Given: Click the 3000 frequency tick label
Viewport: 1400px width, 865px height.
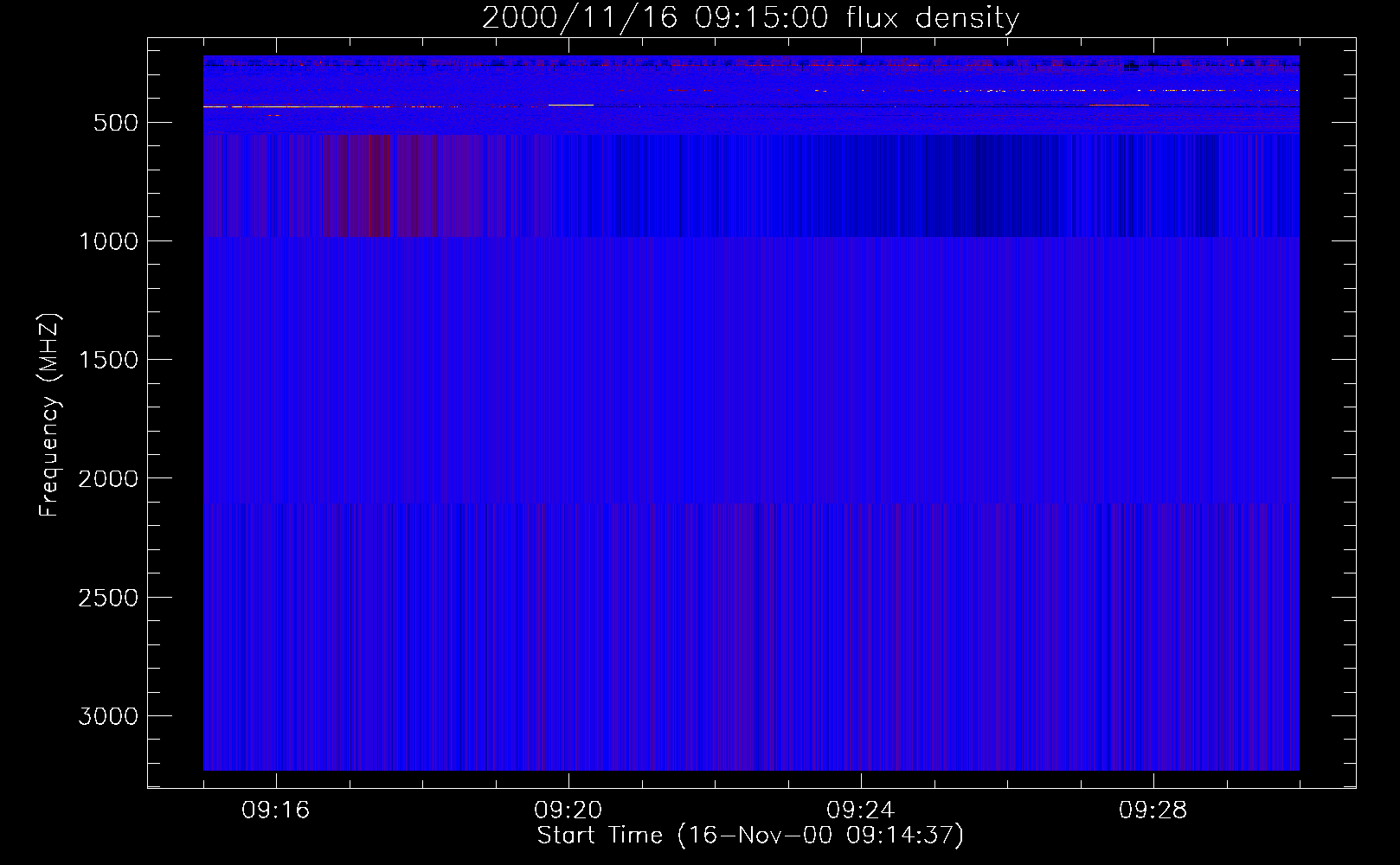Looking at the screenshot, I should pyautogui.click(x=108, y=716).
